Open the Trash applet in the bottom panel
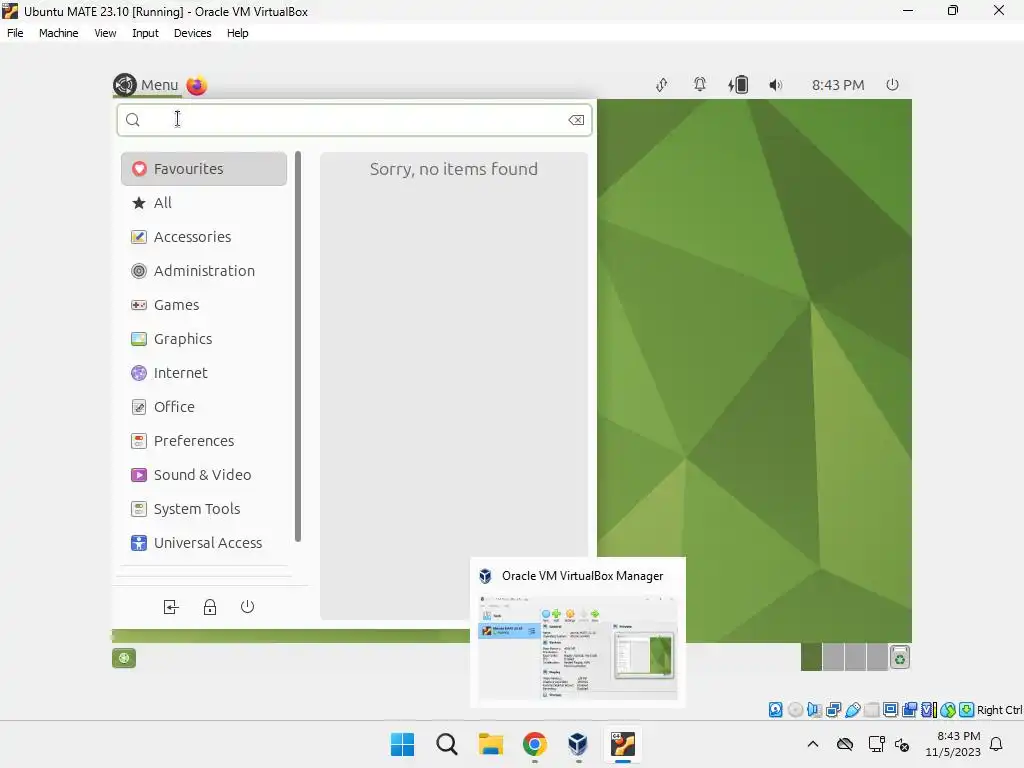The image size is (1024, 768). pos(900,658)
